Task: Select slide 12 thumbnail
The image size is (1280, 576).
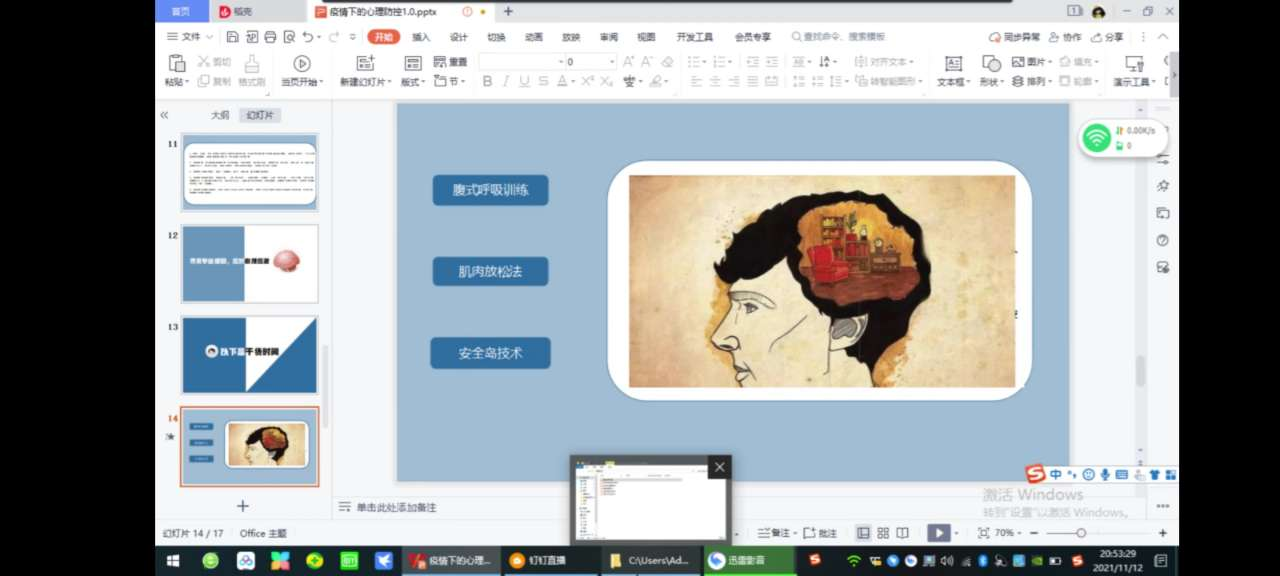Action: [x=250, y=263]
